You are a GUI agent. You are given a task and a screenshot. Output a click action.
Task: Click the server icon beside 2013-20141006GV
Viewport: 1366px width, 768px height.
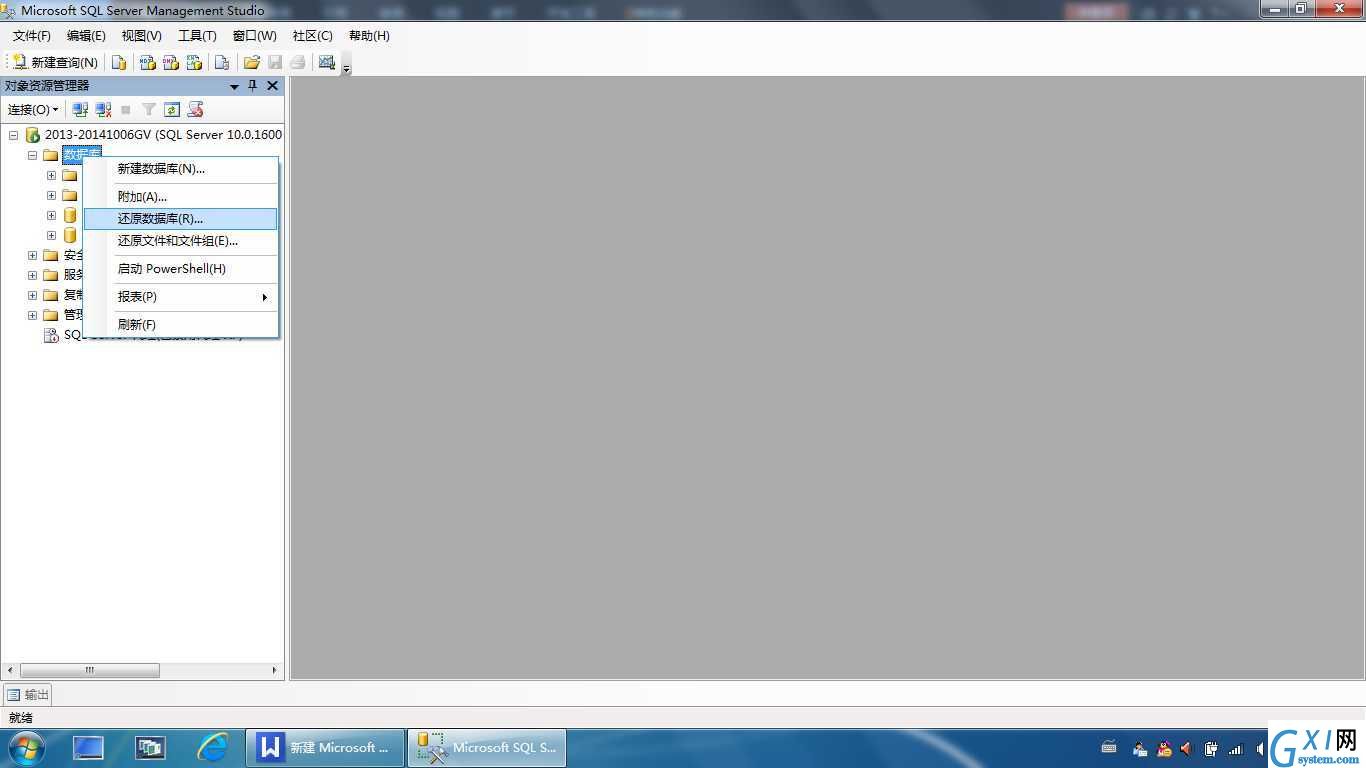[32, 135]
